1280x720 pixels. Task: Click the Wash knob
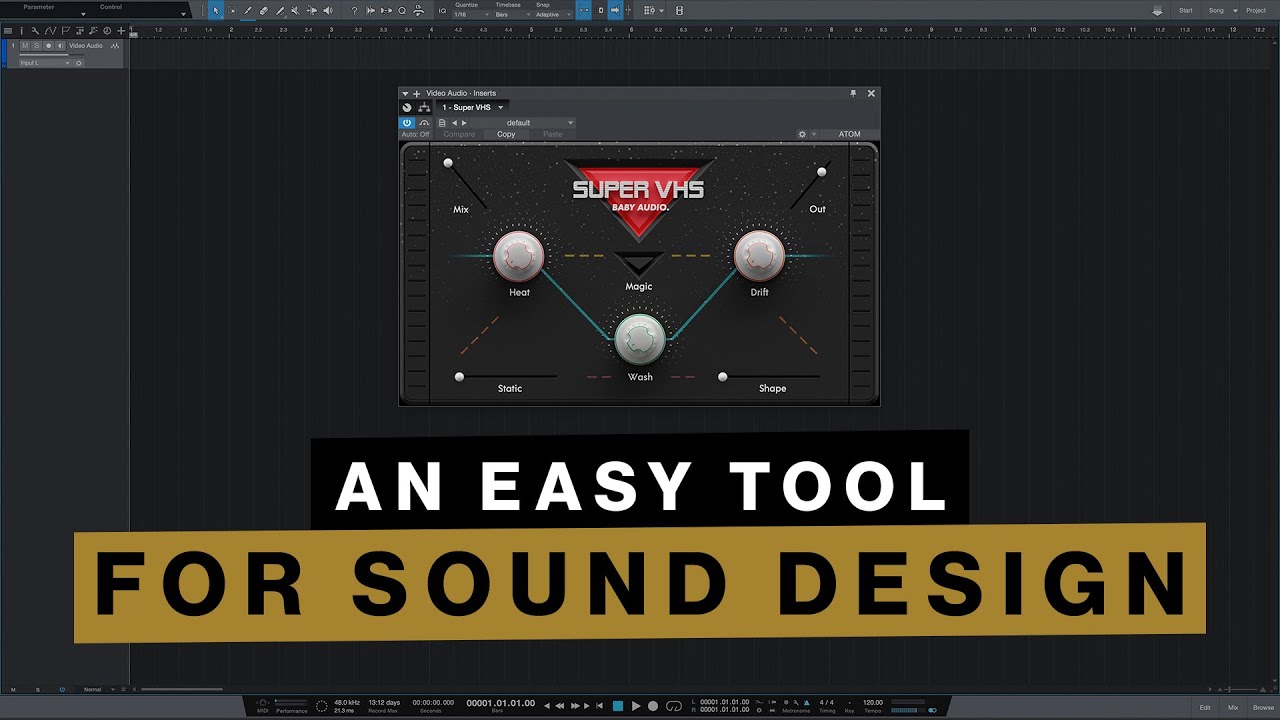640,339
